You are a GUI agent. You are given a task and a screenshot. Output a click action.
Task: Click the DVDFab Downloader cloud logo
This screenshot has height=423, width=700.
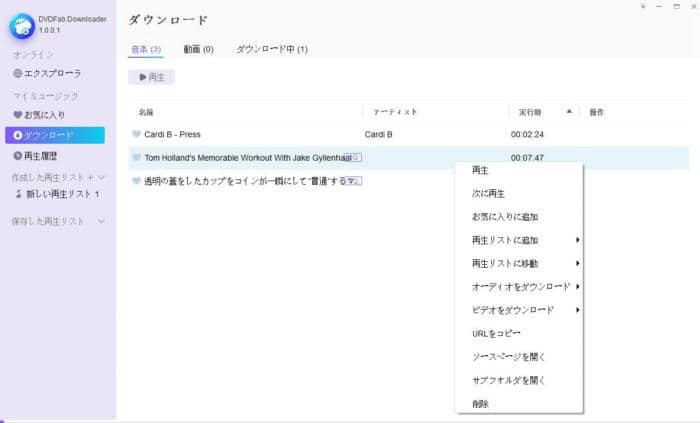[22, 23]
